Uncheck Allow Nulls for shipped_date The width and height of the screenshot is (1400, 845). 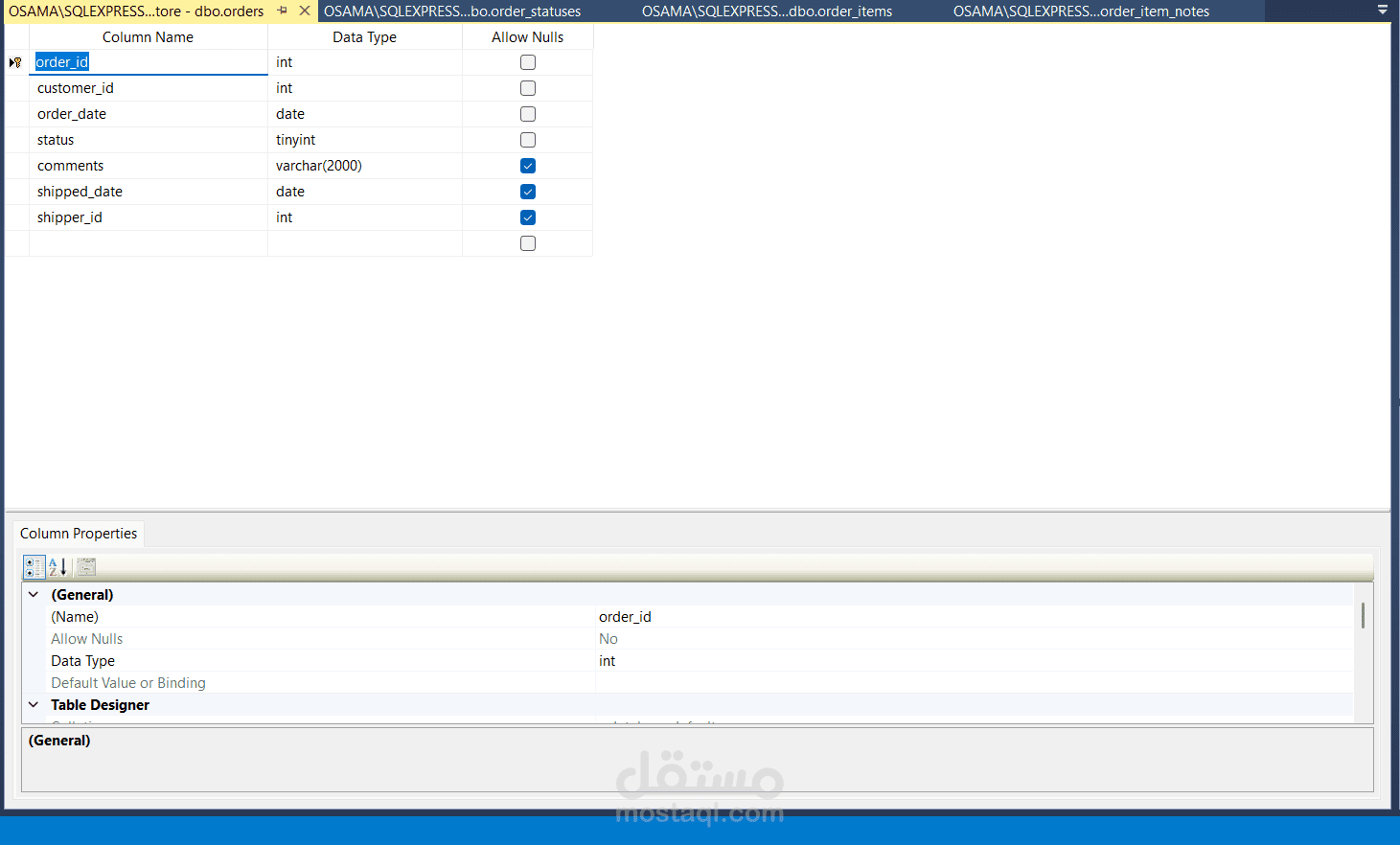(528, 192)
